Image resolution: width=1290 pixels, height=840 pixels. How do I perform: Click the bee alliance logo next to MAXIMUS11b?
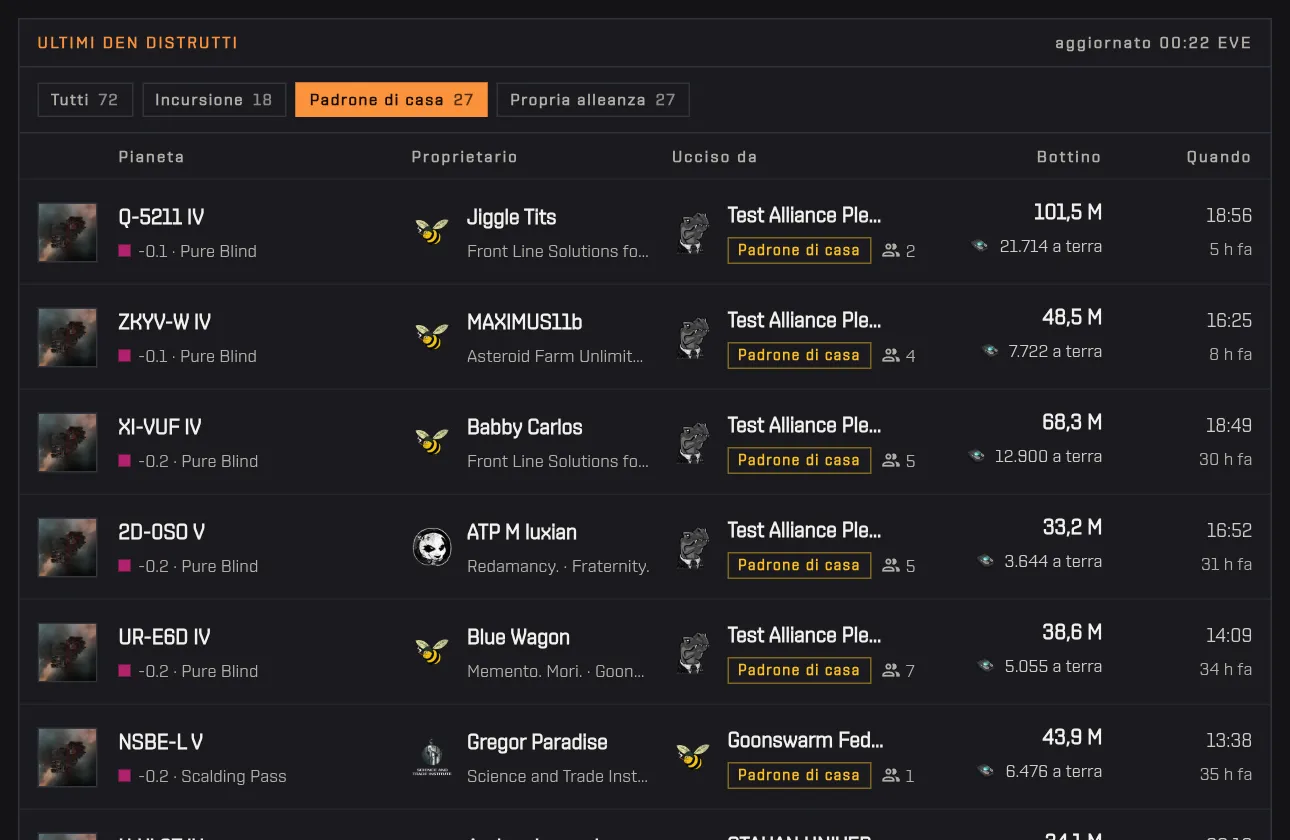(432, 337)
